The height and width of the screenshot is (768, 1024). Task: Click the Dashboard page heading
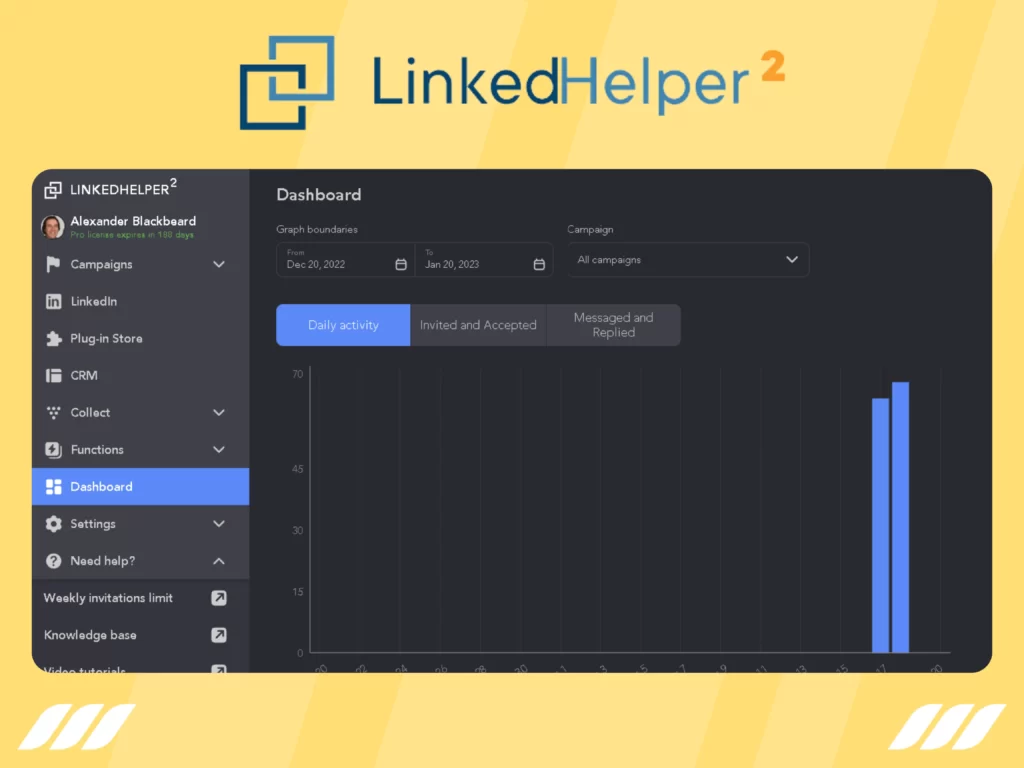[319, 195]
